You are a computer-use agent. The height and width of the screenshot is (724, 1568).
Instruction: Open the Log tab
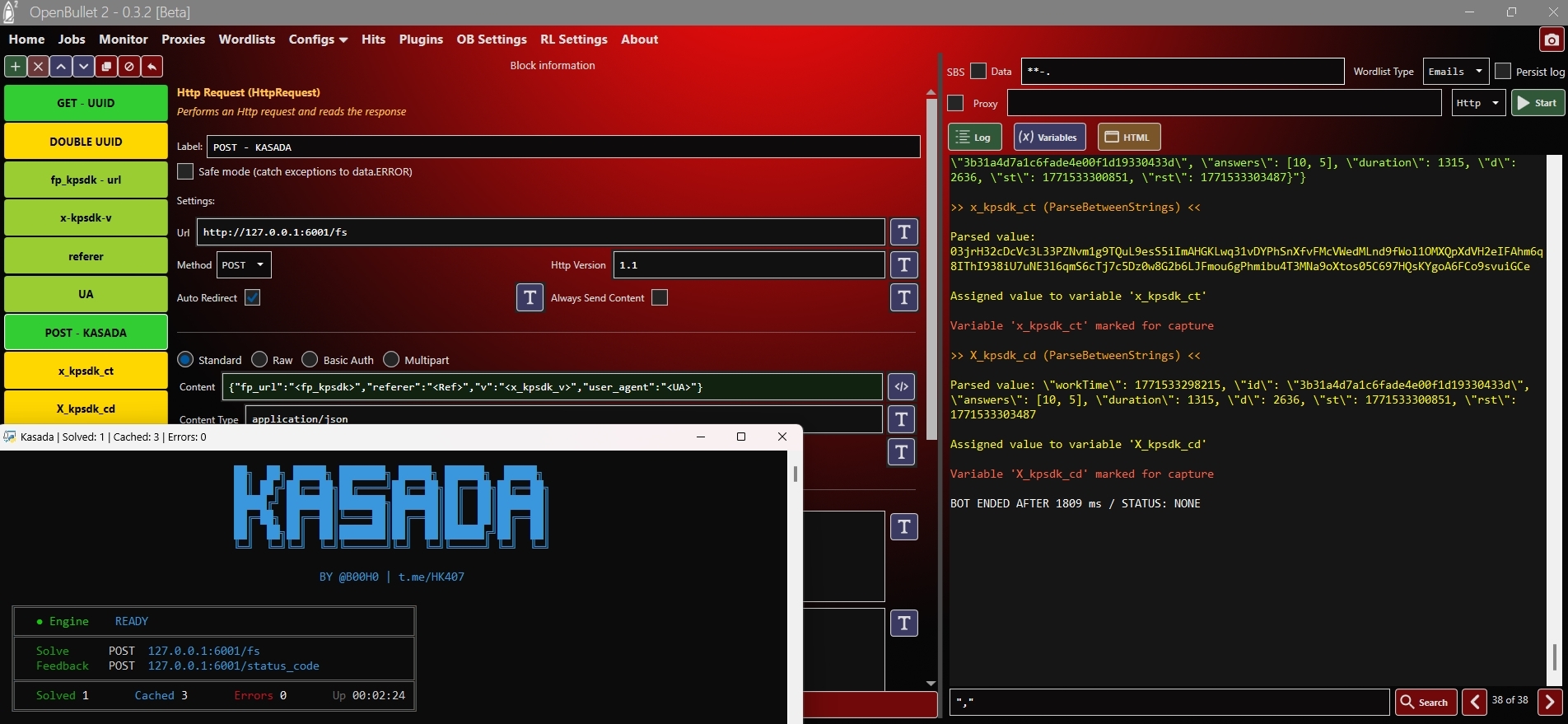click(975, 137)
